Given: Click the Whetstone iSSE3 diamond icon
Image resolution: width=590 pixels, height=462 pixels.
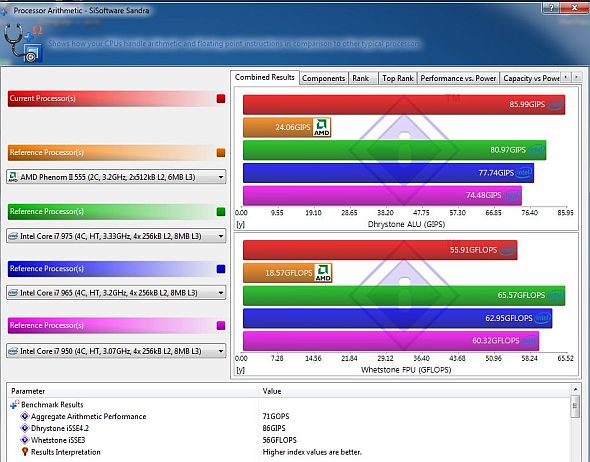Looking at the screenshot, I should click(x=25, y=440).
